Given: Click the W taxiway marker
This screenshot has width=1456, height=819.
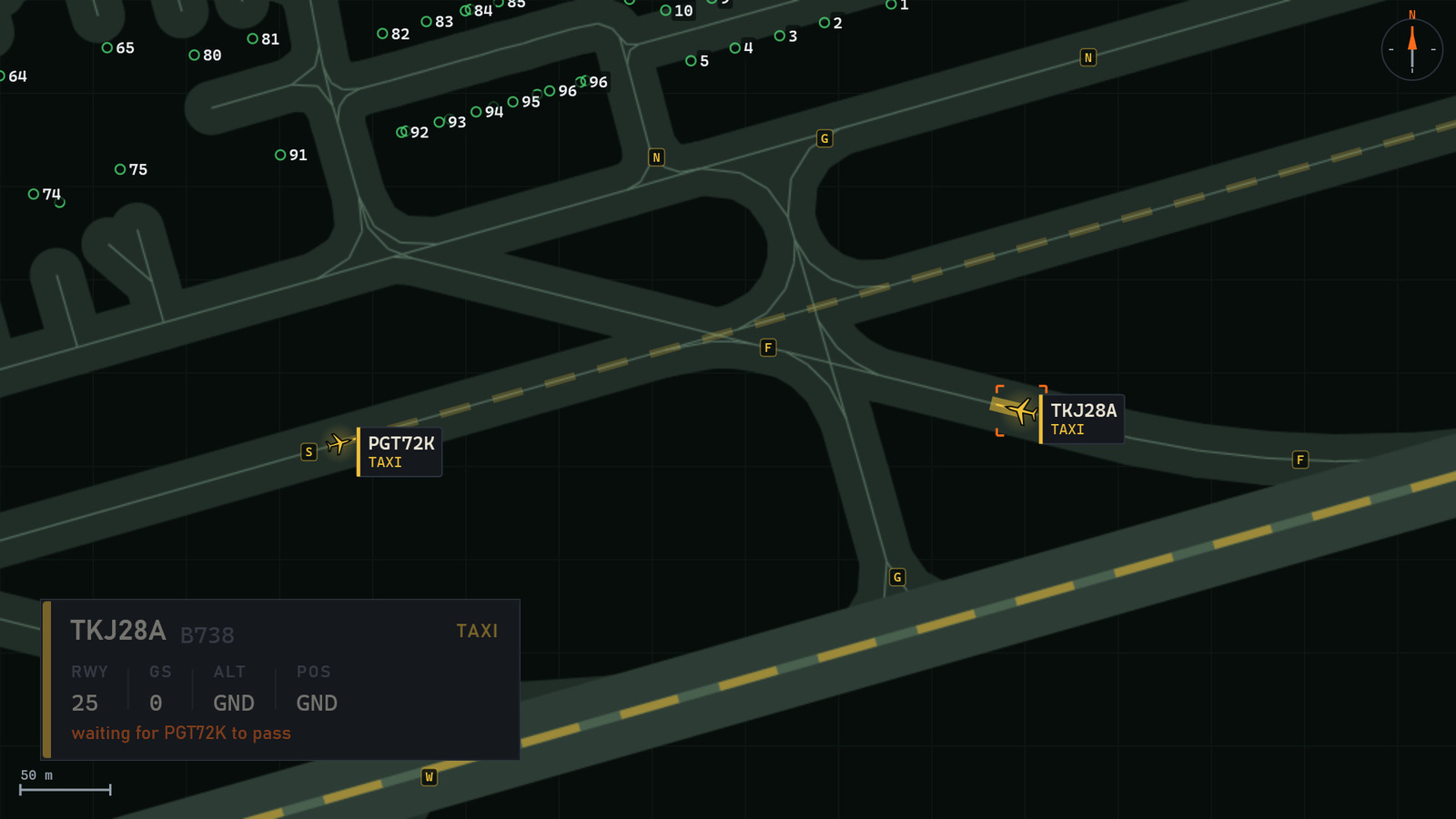Looking at the screenshot, I should (x=430, y=776).
